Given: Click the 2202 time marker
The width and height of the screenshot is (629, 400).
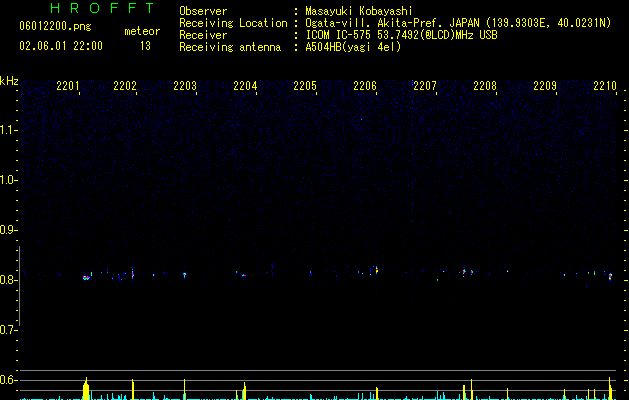Looking at the screenshot, I should 125,85.
